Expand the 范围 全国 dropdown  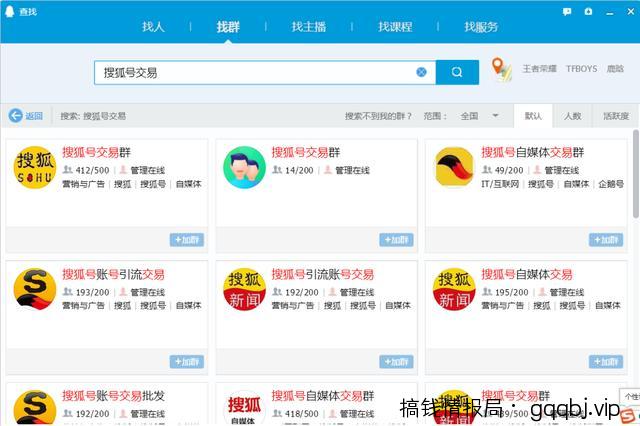click(479, 116)
